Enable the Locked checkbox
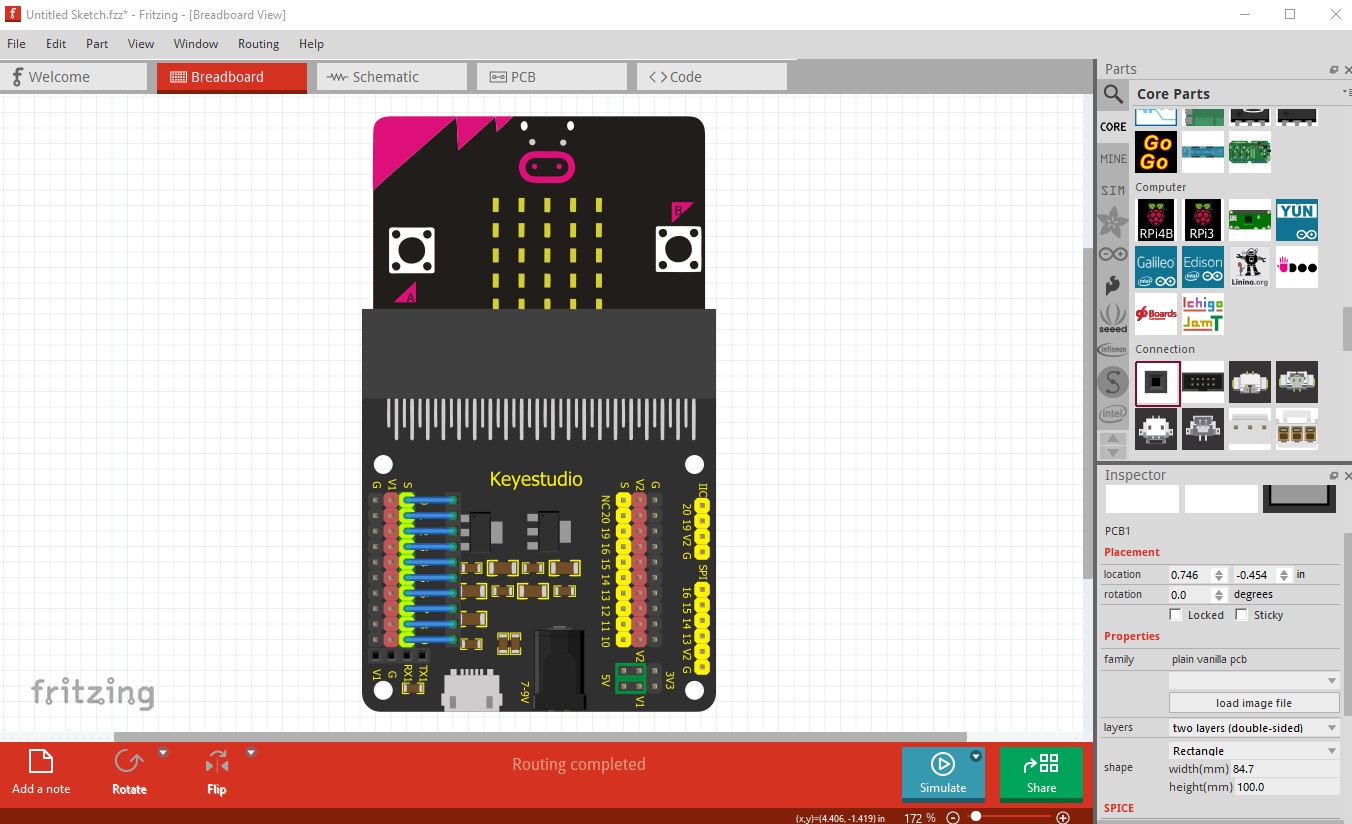The height and width of the screenshot is (824, 1352). [1176, 615]
